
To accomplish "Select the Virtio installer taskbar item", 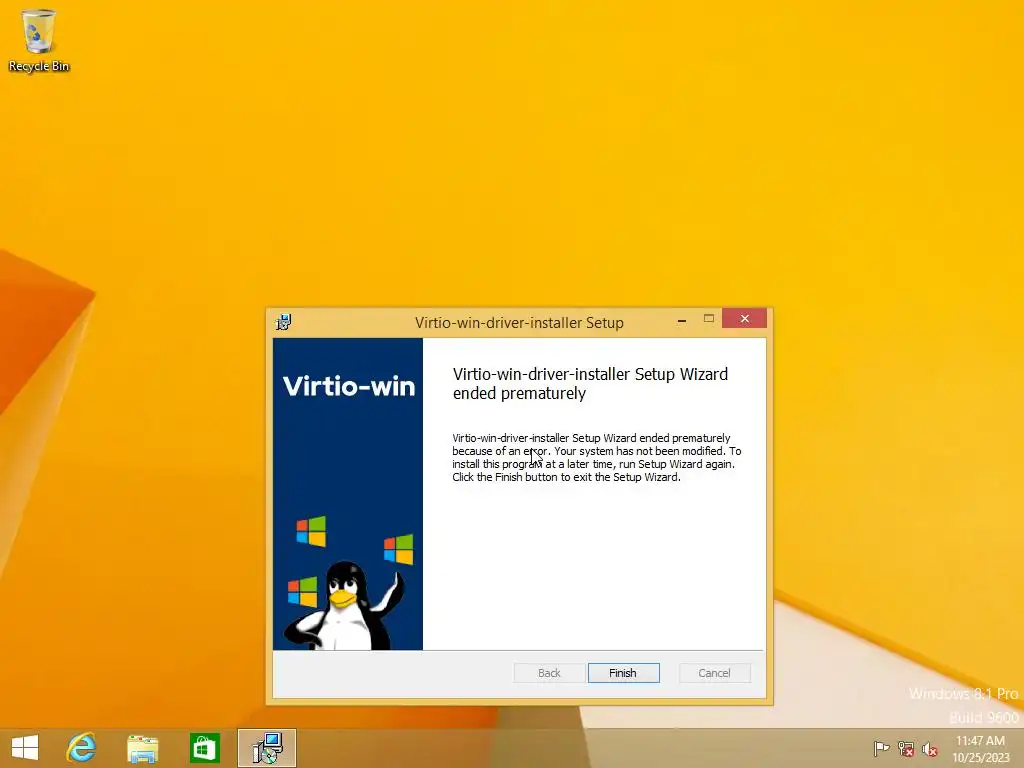I will pyautogui.click(x=266, y=748).
